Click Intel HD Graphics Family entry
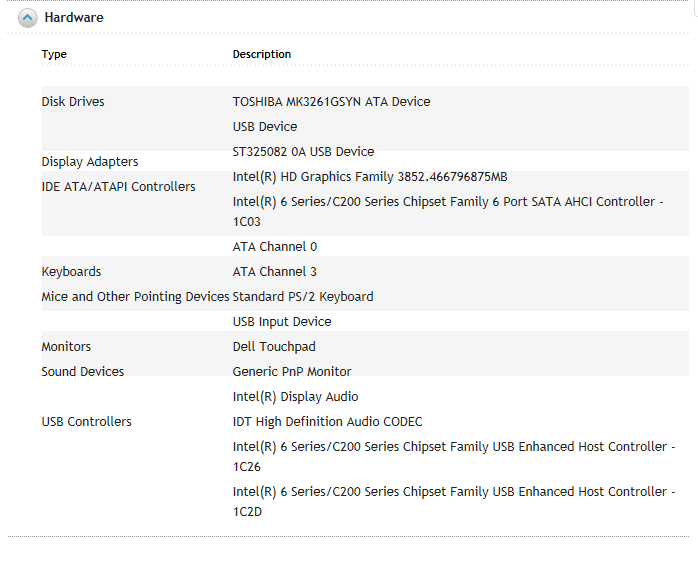This screenshot has width=698, height=575. (370, 177)
